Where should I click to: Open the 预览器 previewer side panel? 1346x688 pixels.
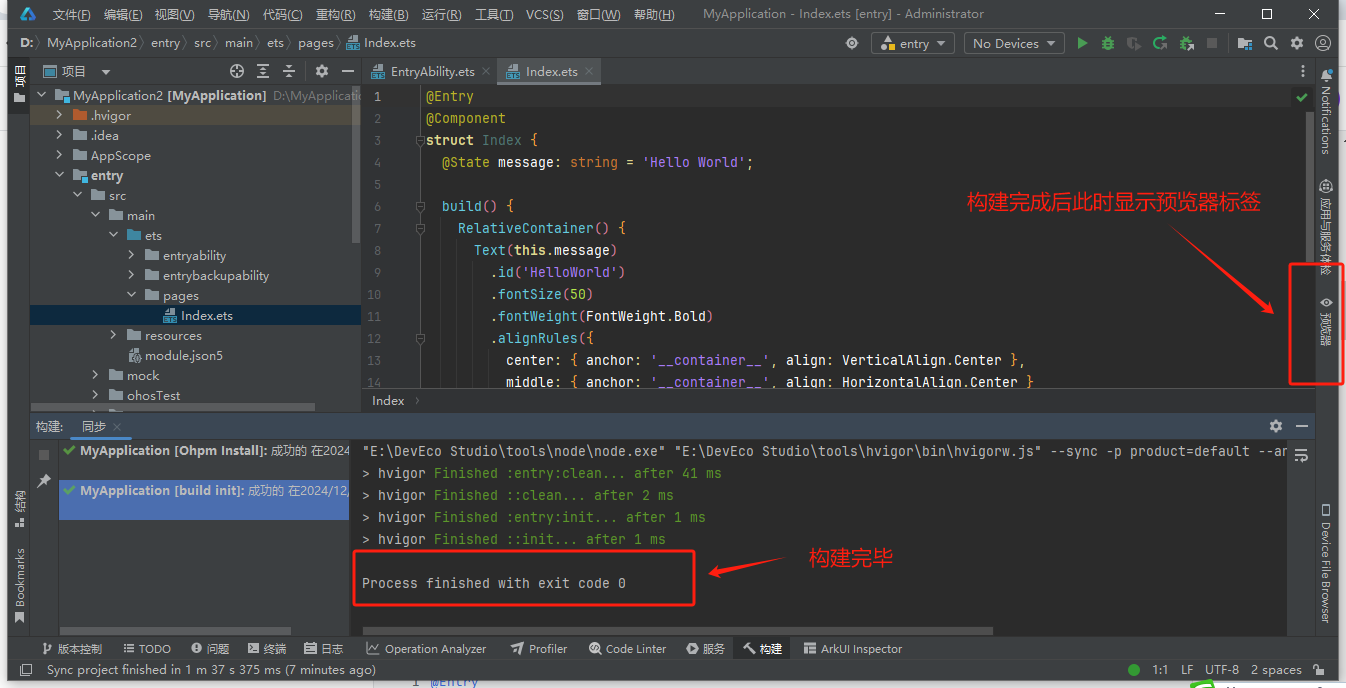pos(1326,320)
